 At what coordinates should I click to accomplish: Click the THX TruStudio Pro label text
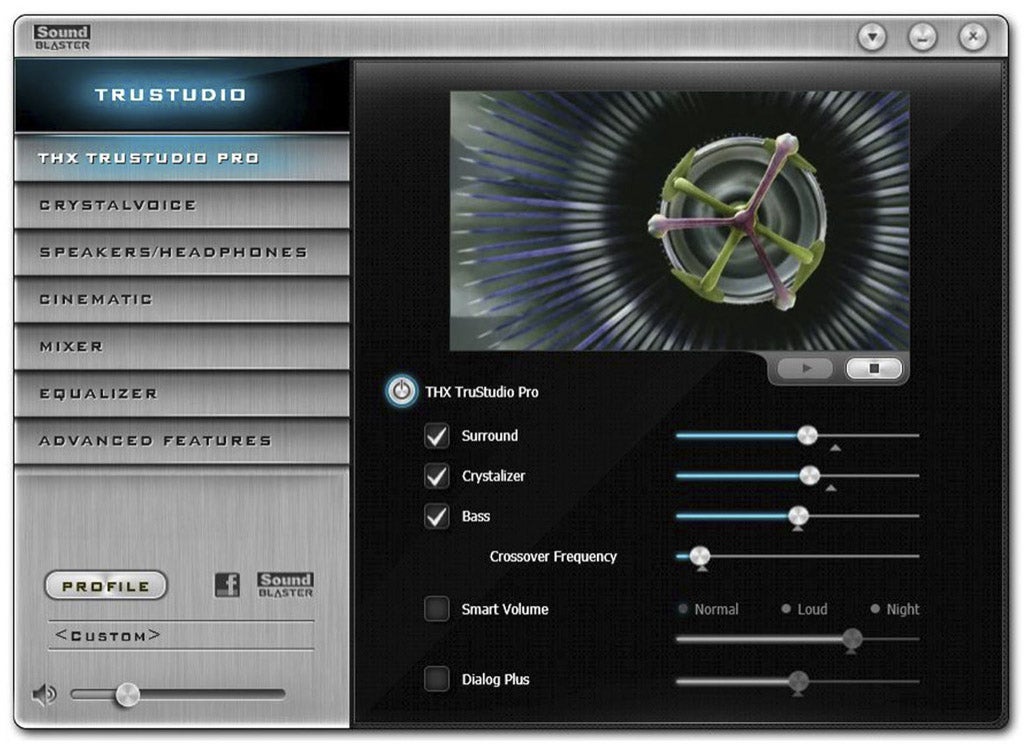482,392
